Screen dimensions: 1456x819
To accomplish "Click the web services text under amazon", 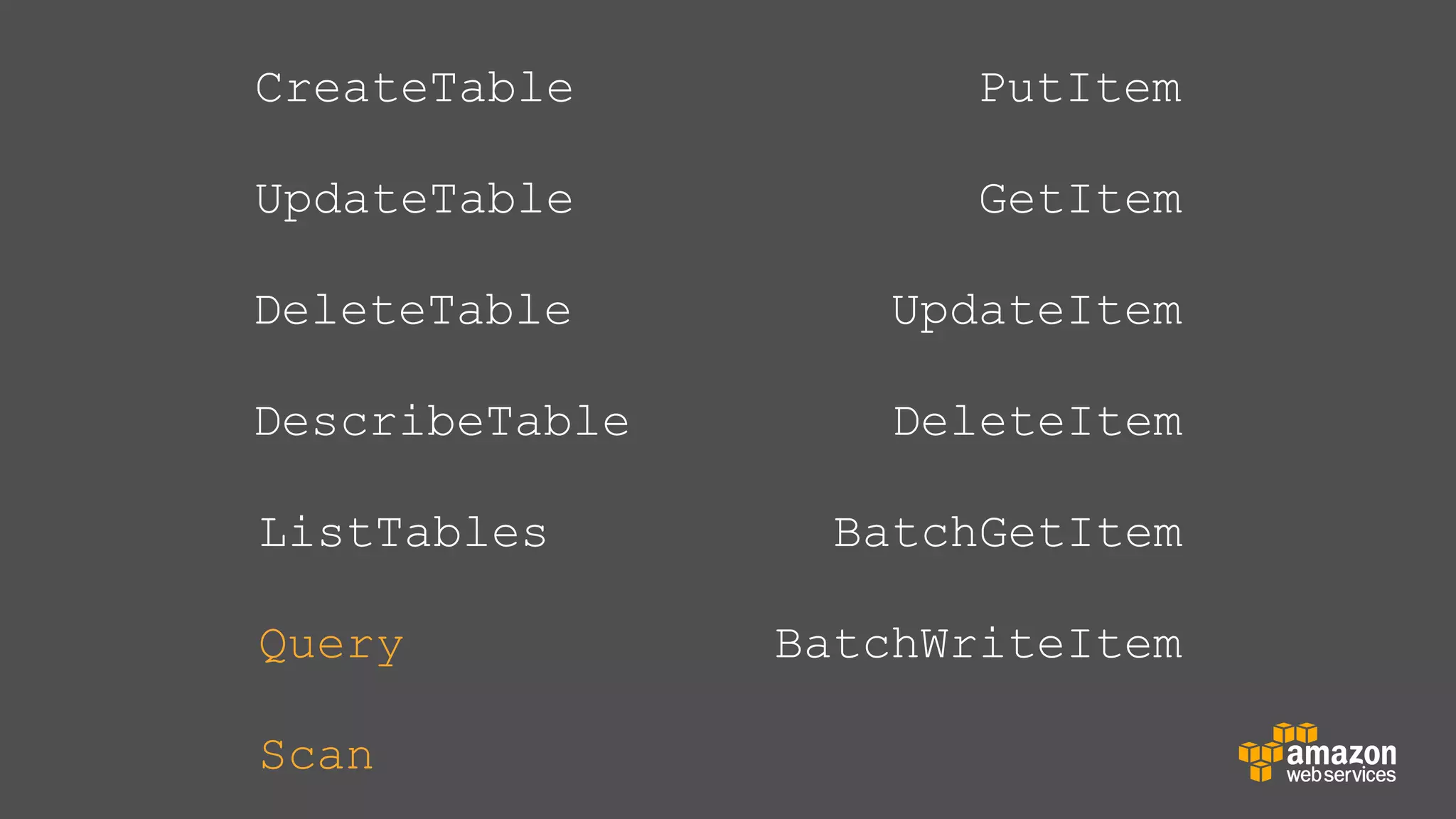I will (x=1341, y=775).
